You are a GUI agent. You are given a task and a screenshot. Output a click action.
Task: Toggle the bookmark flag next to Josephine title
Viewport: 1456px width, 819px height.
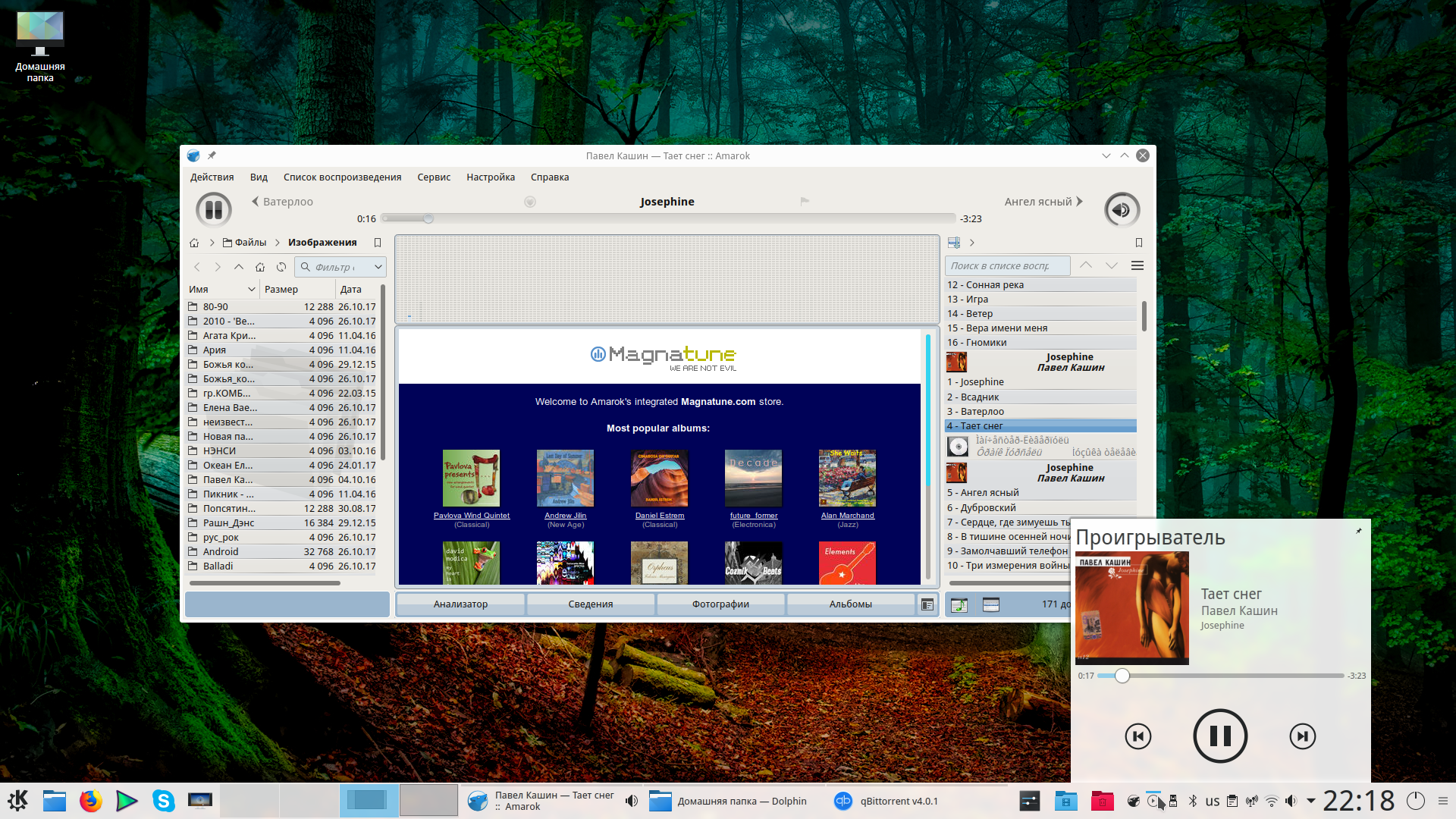[805, 202]
